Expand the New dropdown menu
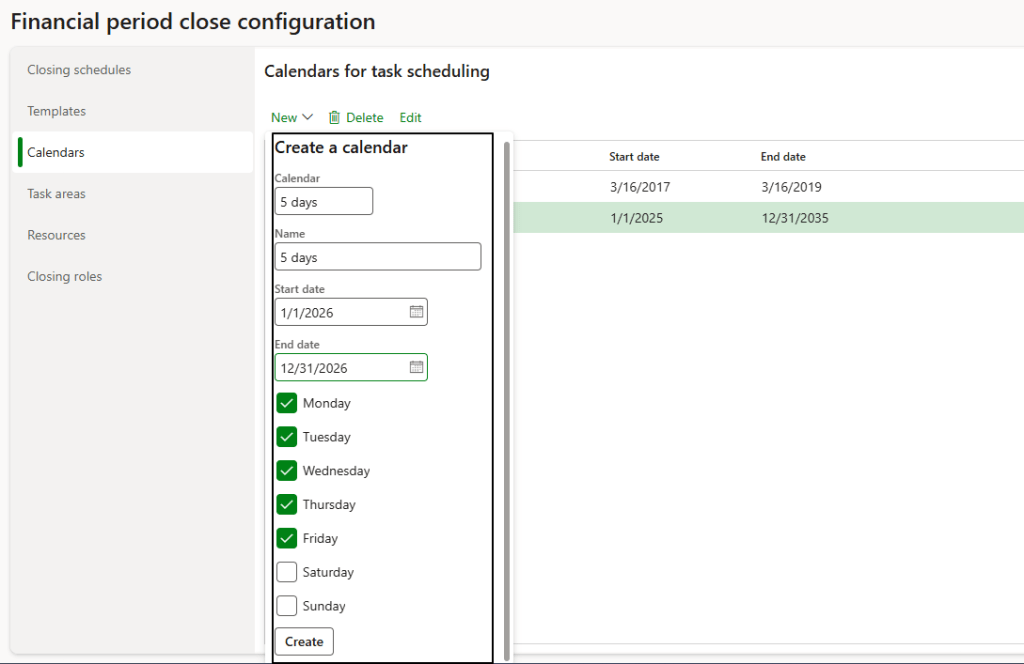1024x664 pixels. (x=292, y=118)
